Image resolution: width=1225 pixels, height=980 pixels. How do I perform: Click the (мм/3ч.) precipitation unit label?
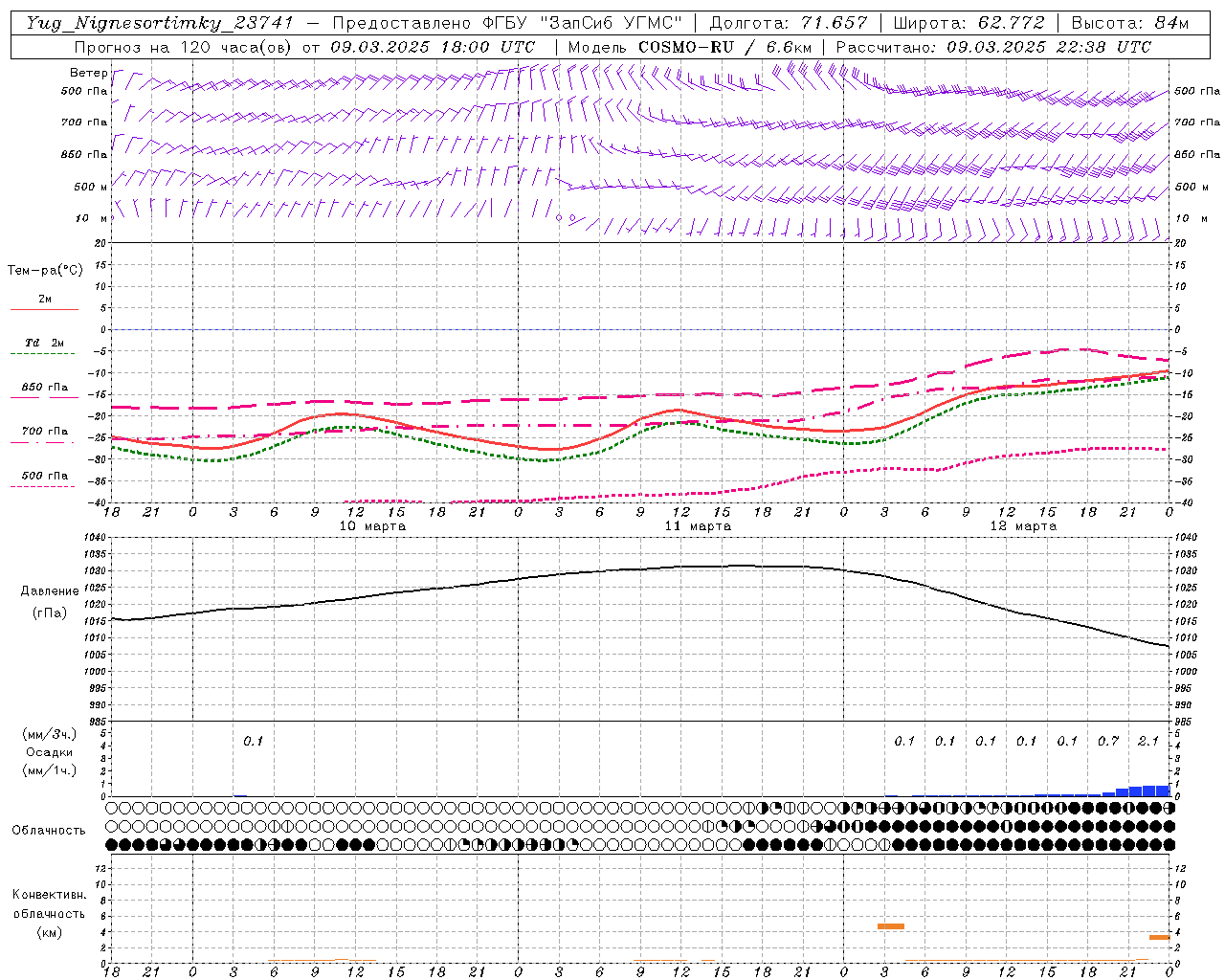pos(50,734)
